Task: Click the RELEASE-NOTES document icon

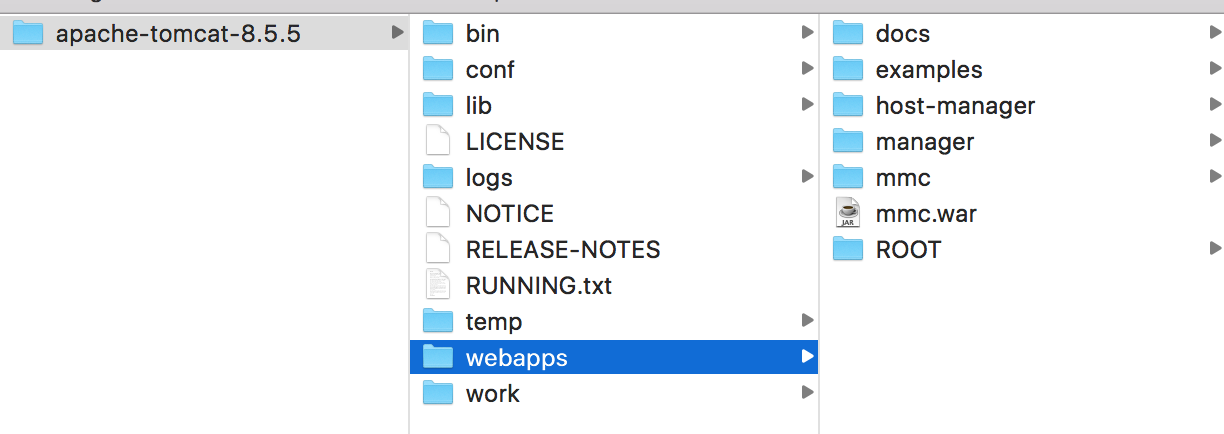Action: point(439,249)
